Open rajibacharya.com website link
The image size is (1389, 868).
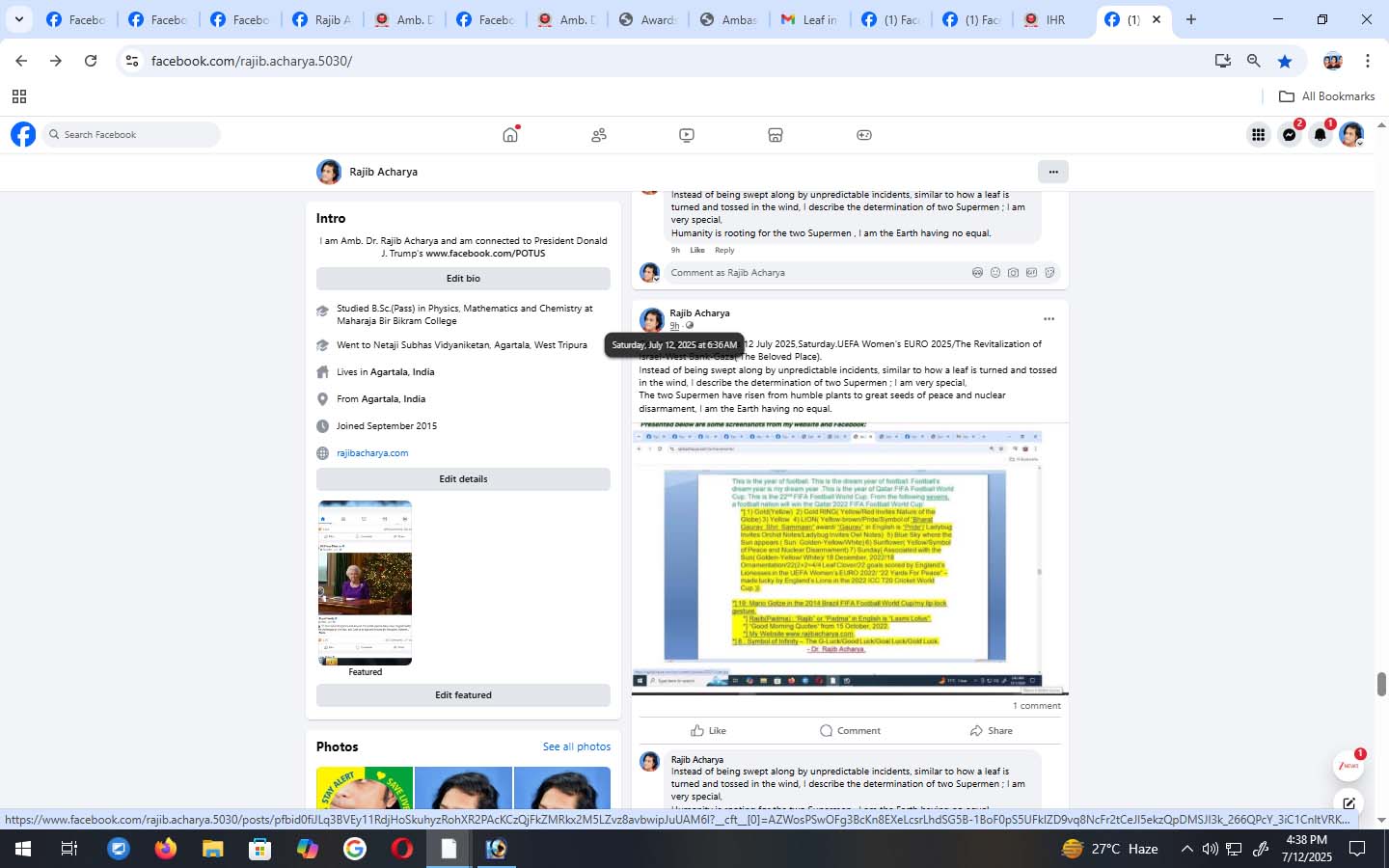pyautogui.click(x=372, y=453)
